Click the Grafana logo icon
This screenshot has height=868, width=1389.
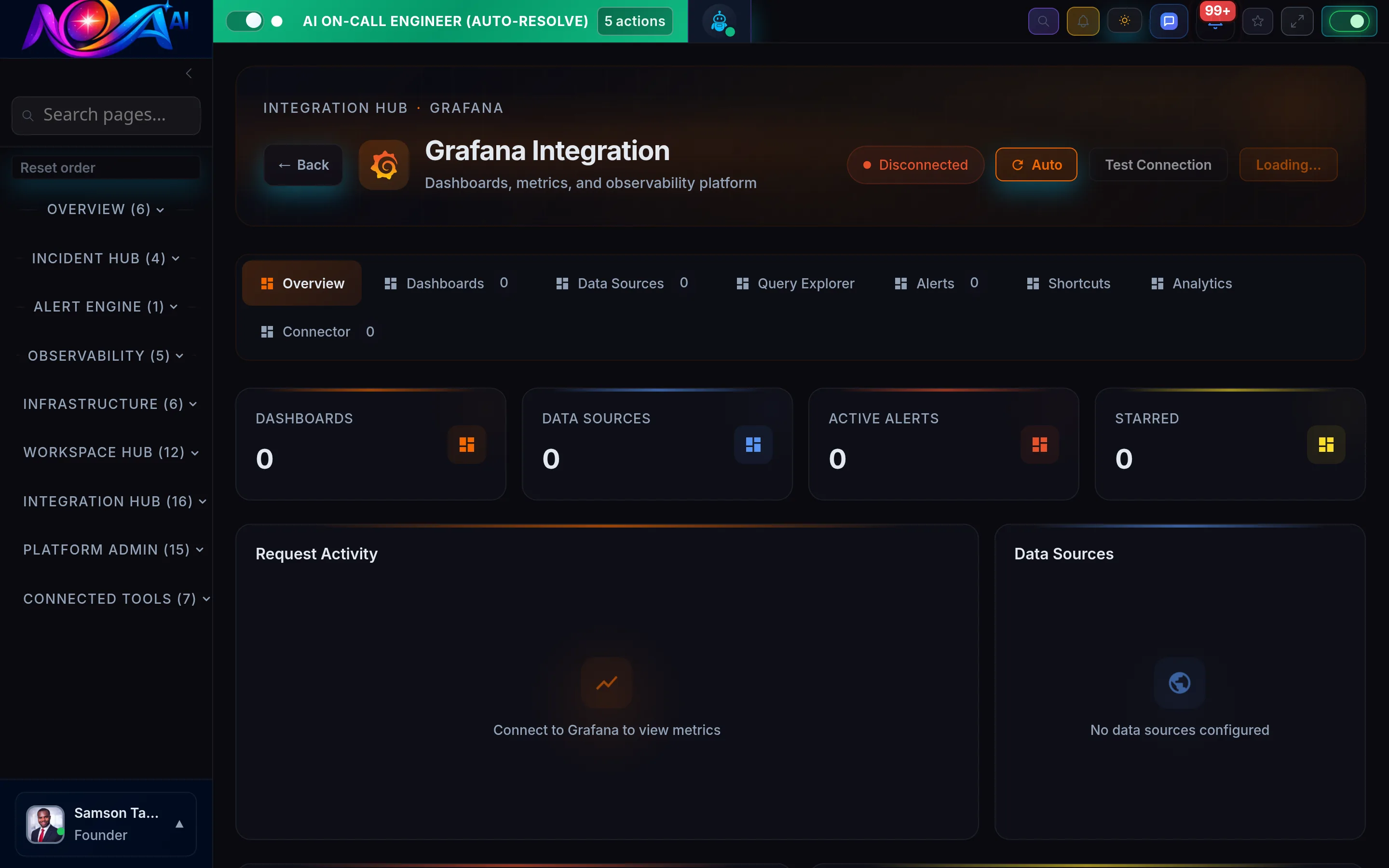(383, 165)
